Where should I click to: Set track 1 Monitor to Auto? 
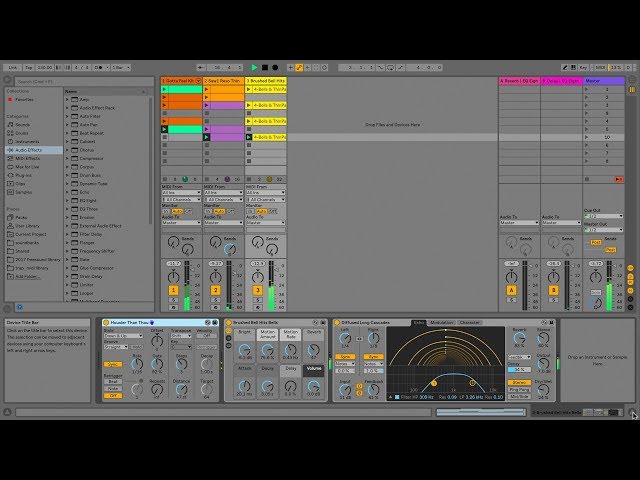coord(177,211)
